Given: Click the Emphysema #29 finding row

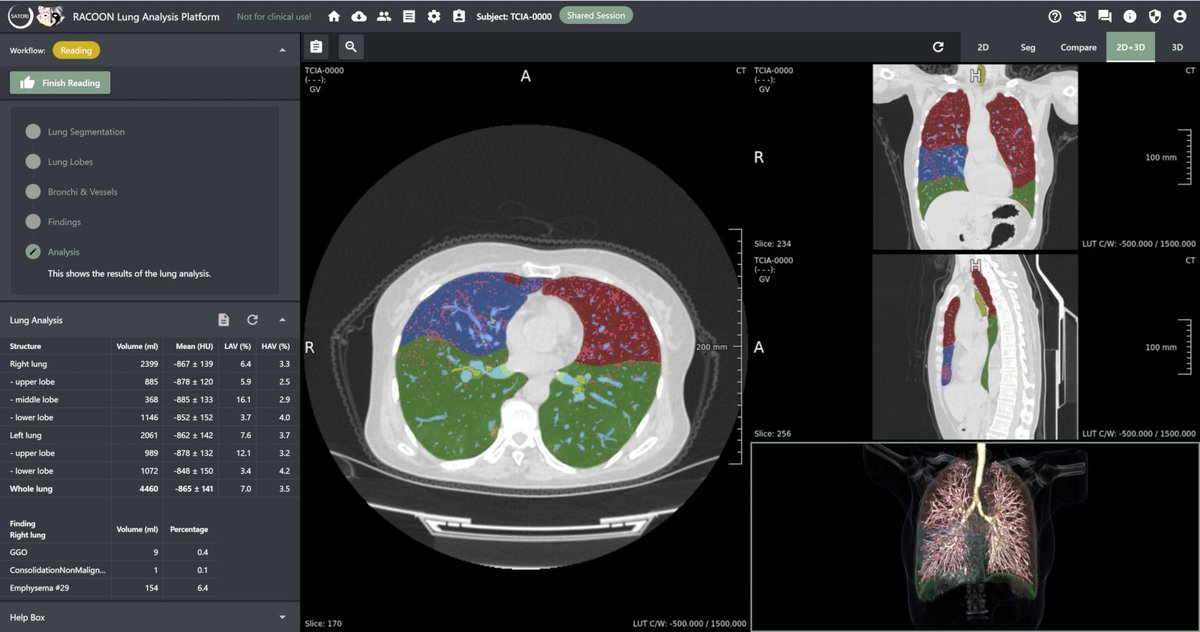Looking at the screenshot, I should 110,588.
